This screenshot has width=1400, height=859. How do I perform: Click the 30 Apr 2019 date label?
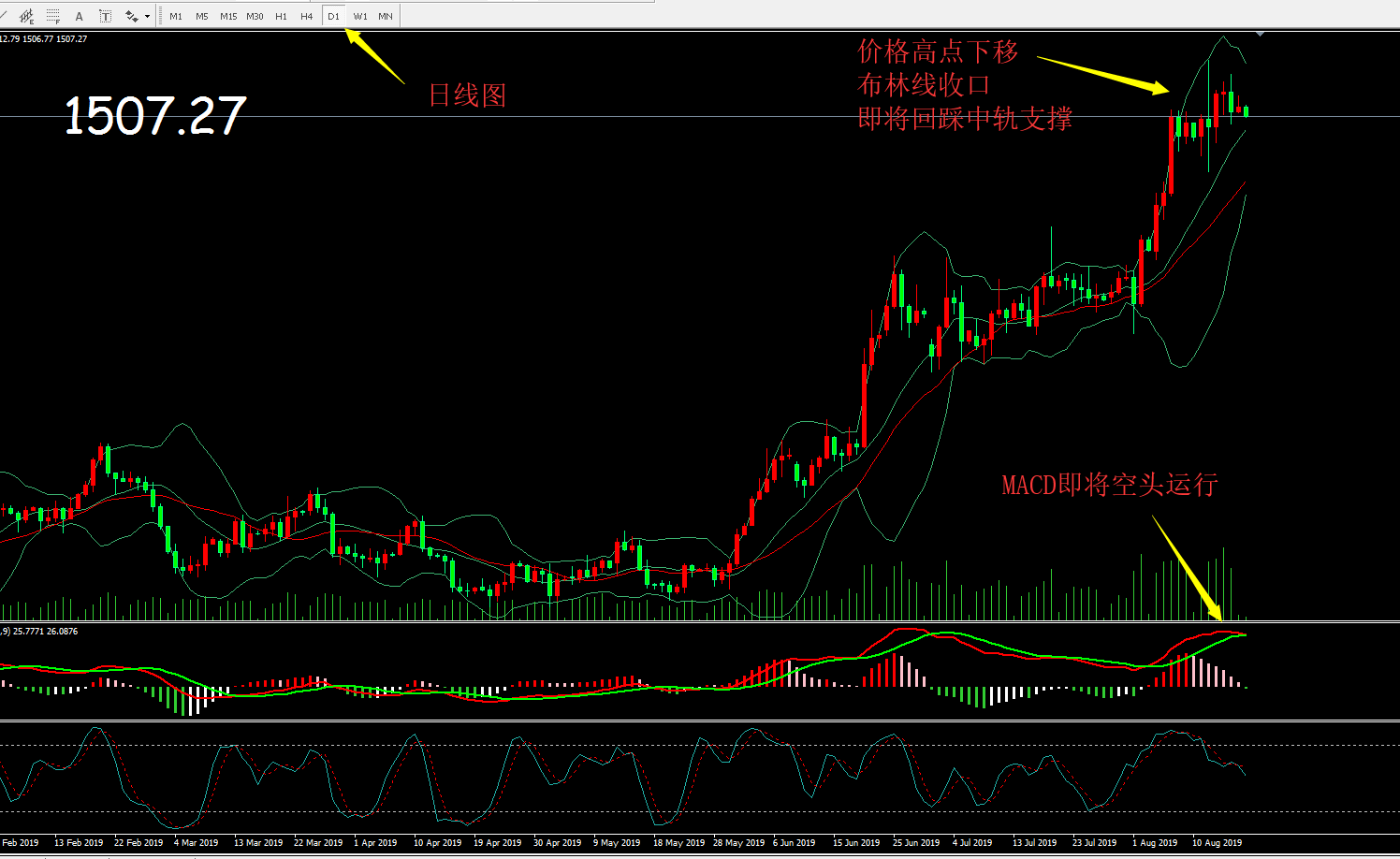pyautogui.click(x=558, y=842)
